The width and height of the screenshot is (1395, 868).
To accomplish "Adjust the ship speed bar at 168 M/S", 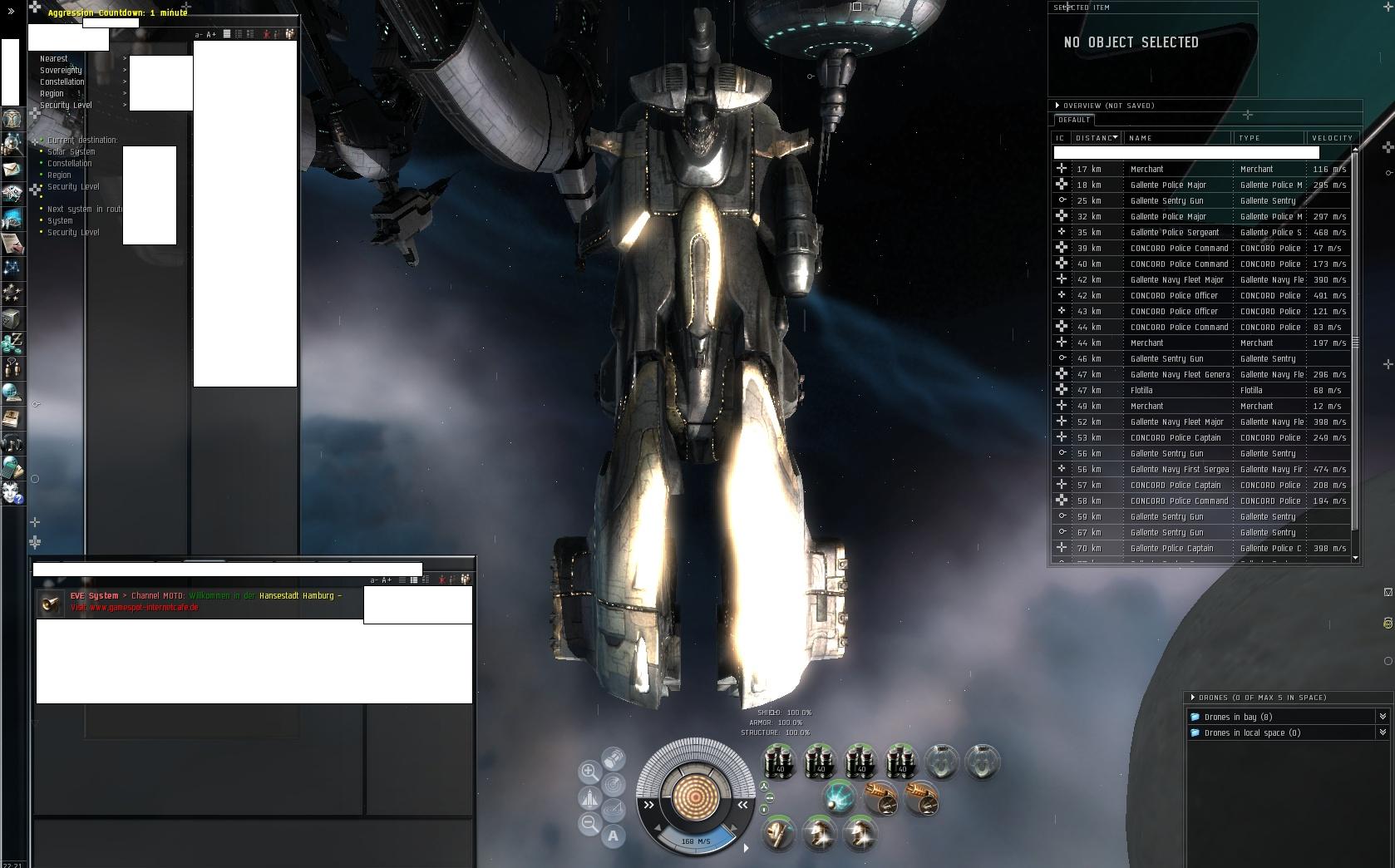I will pos(696,841).
